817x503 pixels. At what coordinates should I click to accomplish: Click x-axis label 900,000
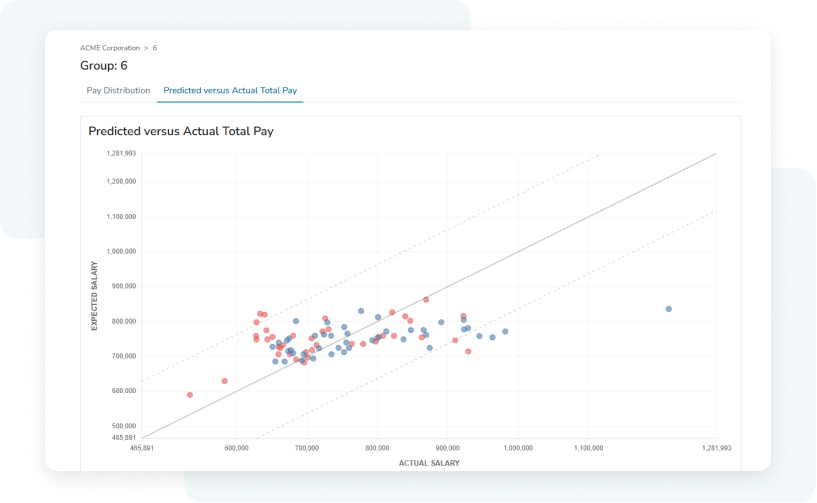[448, 448]
